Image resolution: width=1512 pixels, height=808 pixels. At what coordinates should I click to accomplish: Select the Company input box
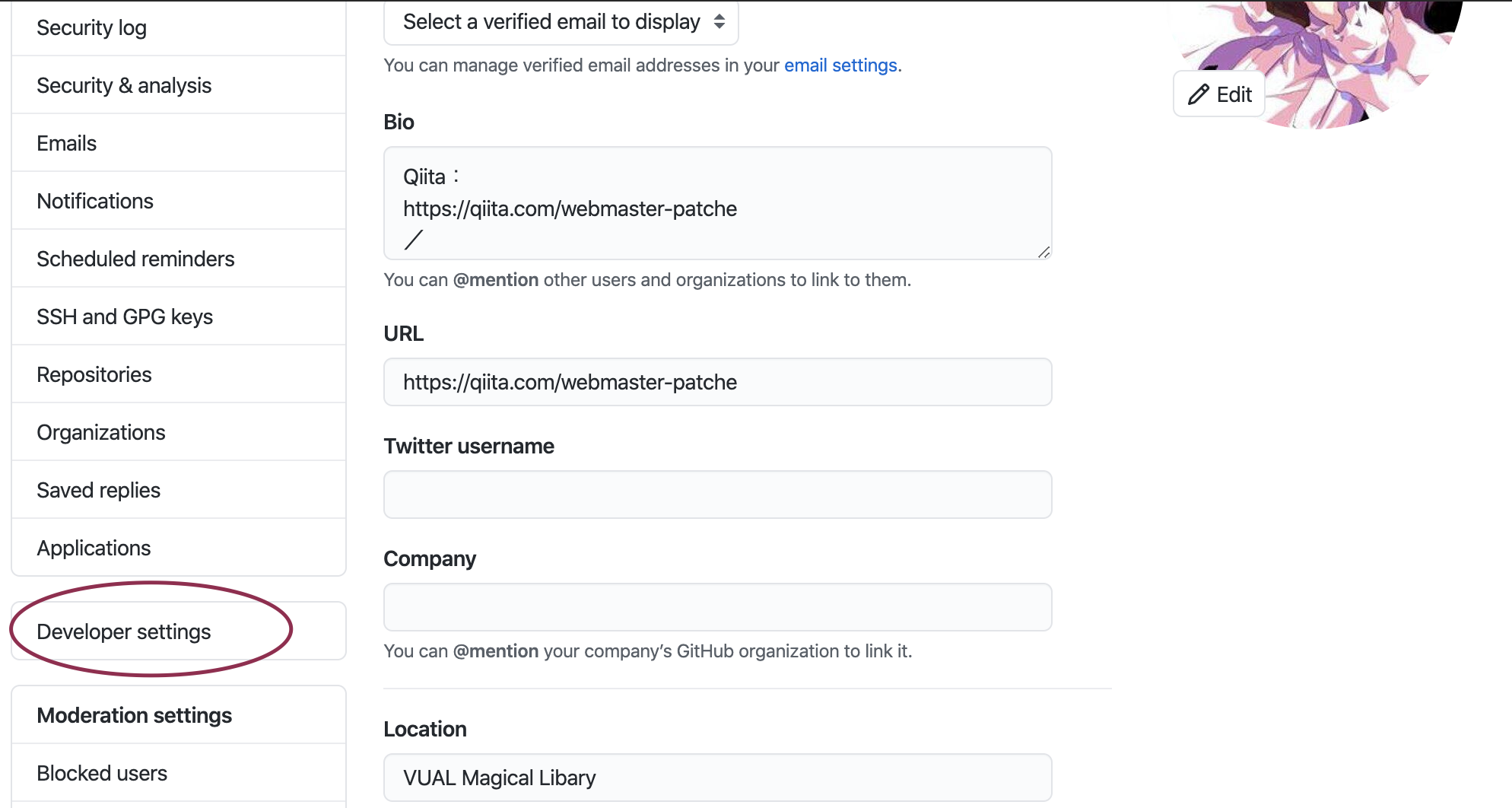pos(717,607)
